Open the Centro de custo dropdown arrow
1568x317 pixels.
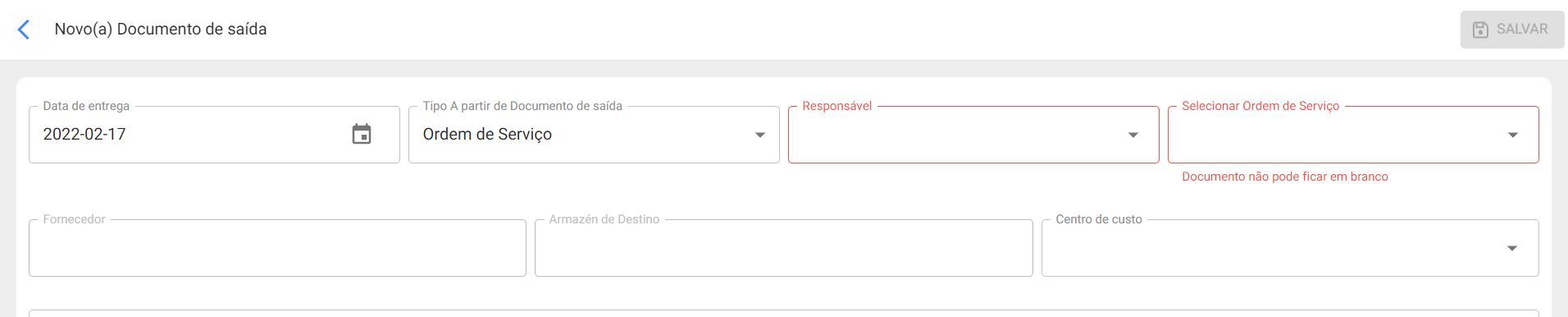point(1512,248)
